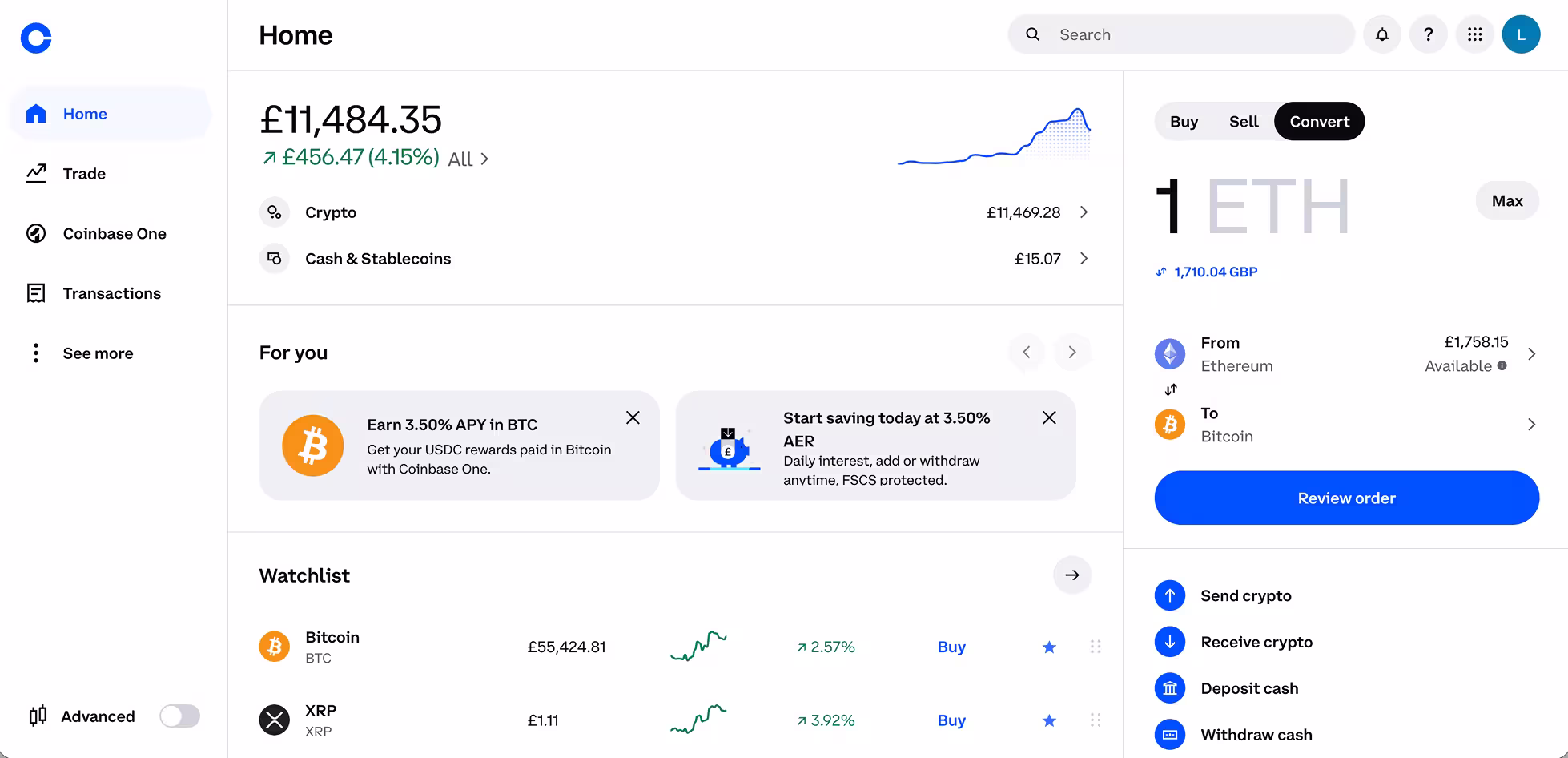Click the Ethereum icon in From row
The image size is (1568, 758).
pos(1170,353)
